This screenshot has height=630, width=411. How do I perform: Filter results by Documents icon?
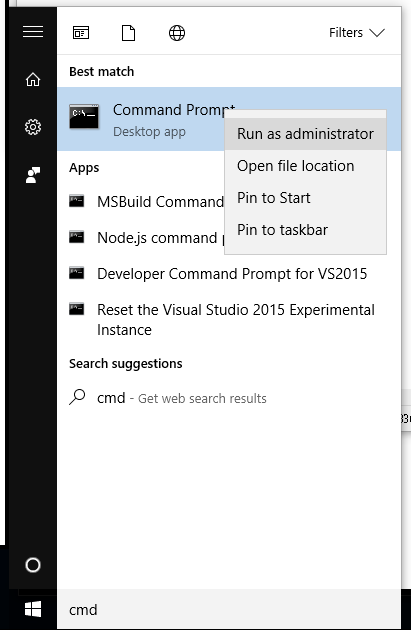click(129, 33)
